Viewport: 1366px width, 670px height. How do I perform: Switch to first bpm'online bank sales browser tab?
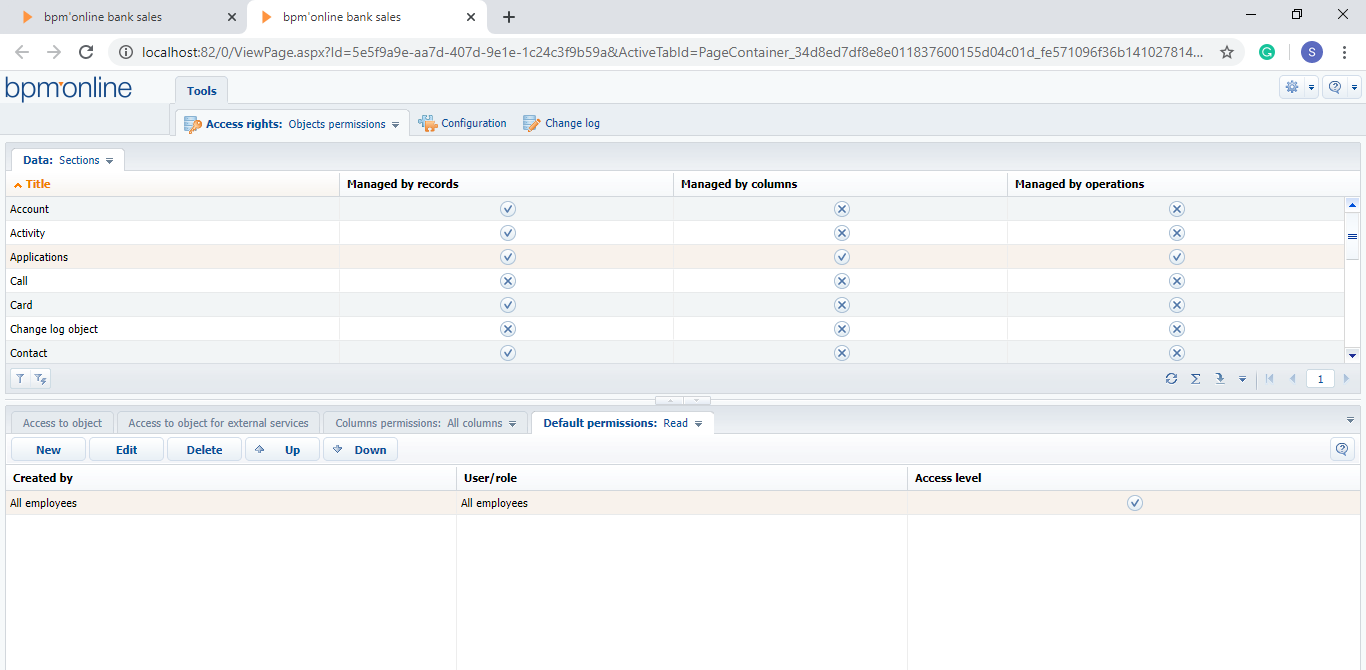point(125,17)
